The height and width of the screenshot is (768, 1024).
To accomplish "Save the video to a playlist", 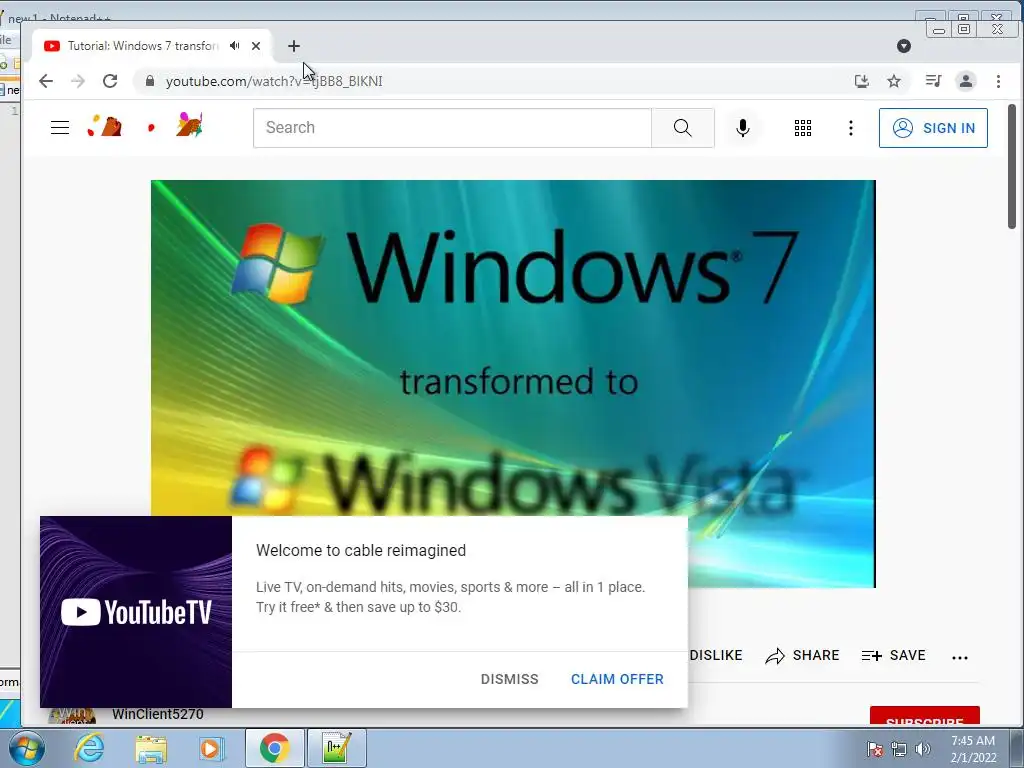I will click(893, 655).
